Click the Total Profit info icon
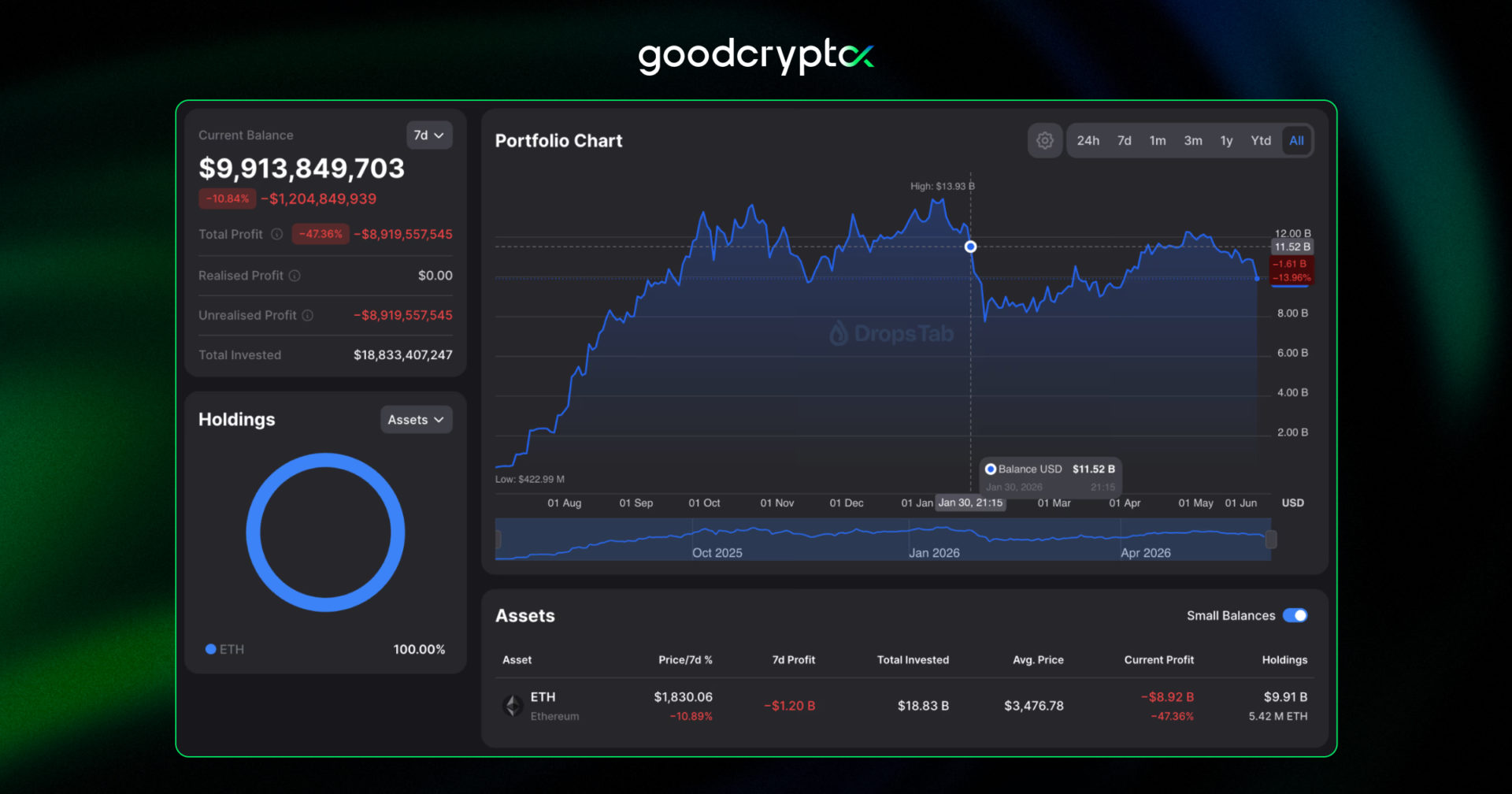This screenshot has height=794, width=1512. click(277, 234)
